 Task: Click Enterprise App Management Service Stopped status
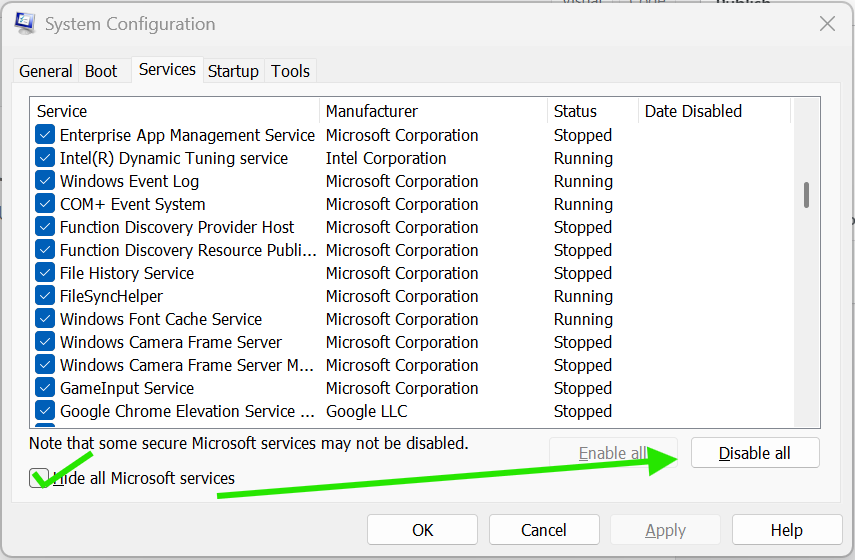[x=583, y=135]
